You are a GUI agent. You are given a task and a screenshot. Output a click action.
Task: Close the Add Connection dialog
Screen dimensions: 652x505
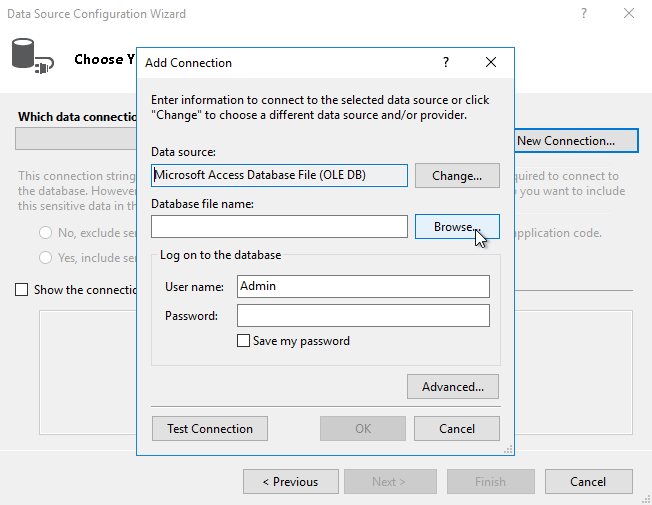click(x=491, y=62)
